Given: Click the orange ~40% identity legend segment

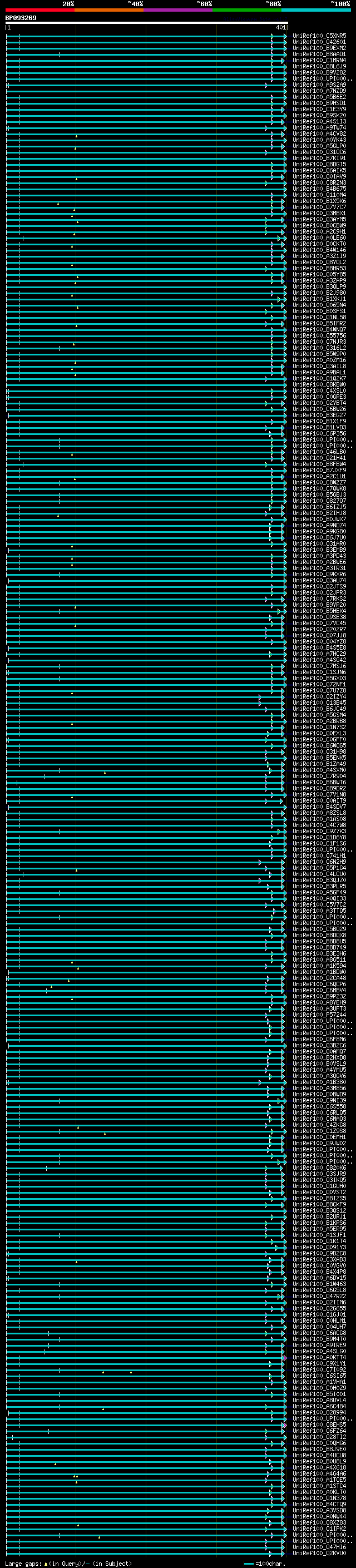Looking at the screenshot, I should click(x=109, y=10).
